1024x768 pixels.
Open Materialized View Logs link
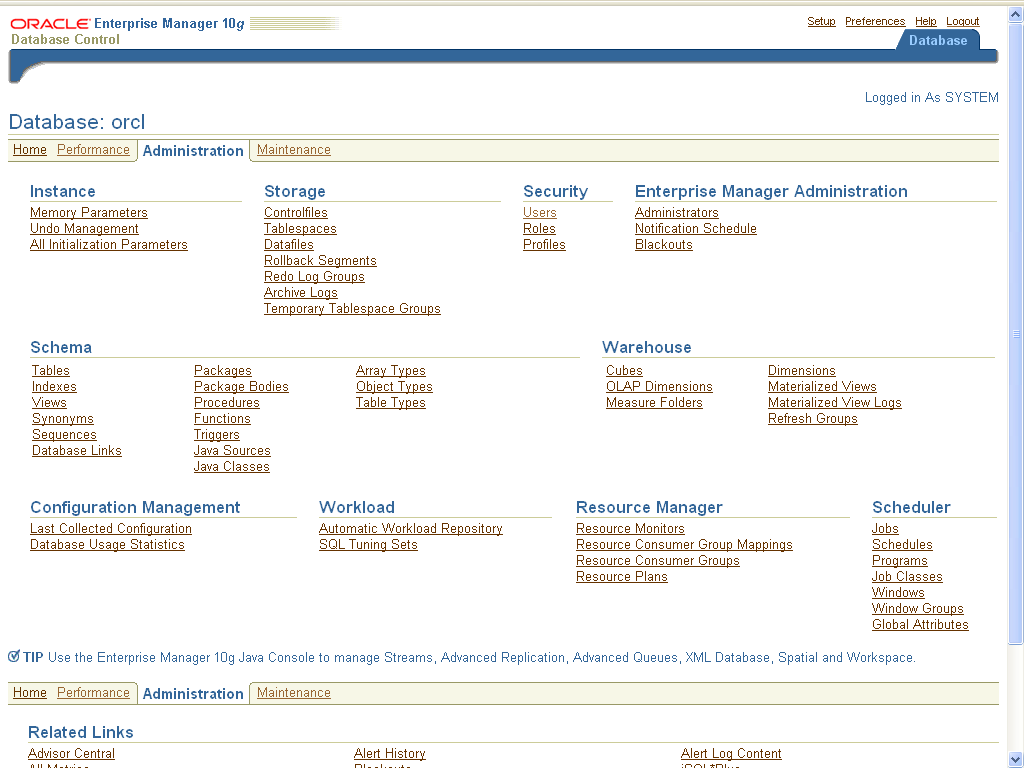835,402
